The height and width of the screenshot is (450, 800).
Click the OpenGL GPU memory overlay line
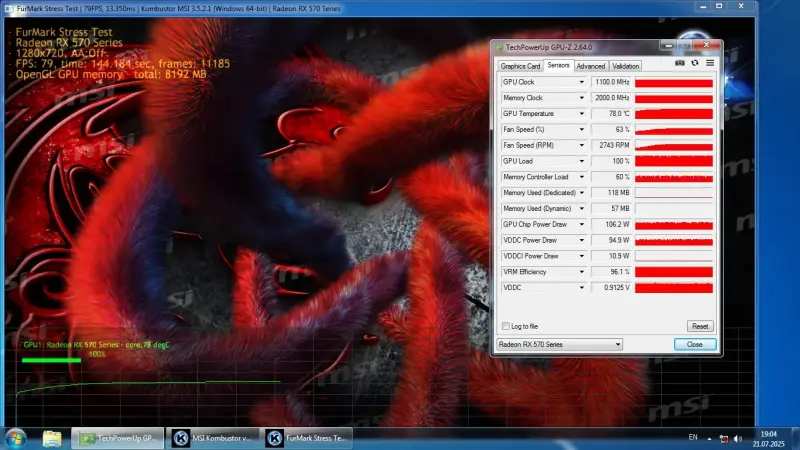click(111, 74)
